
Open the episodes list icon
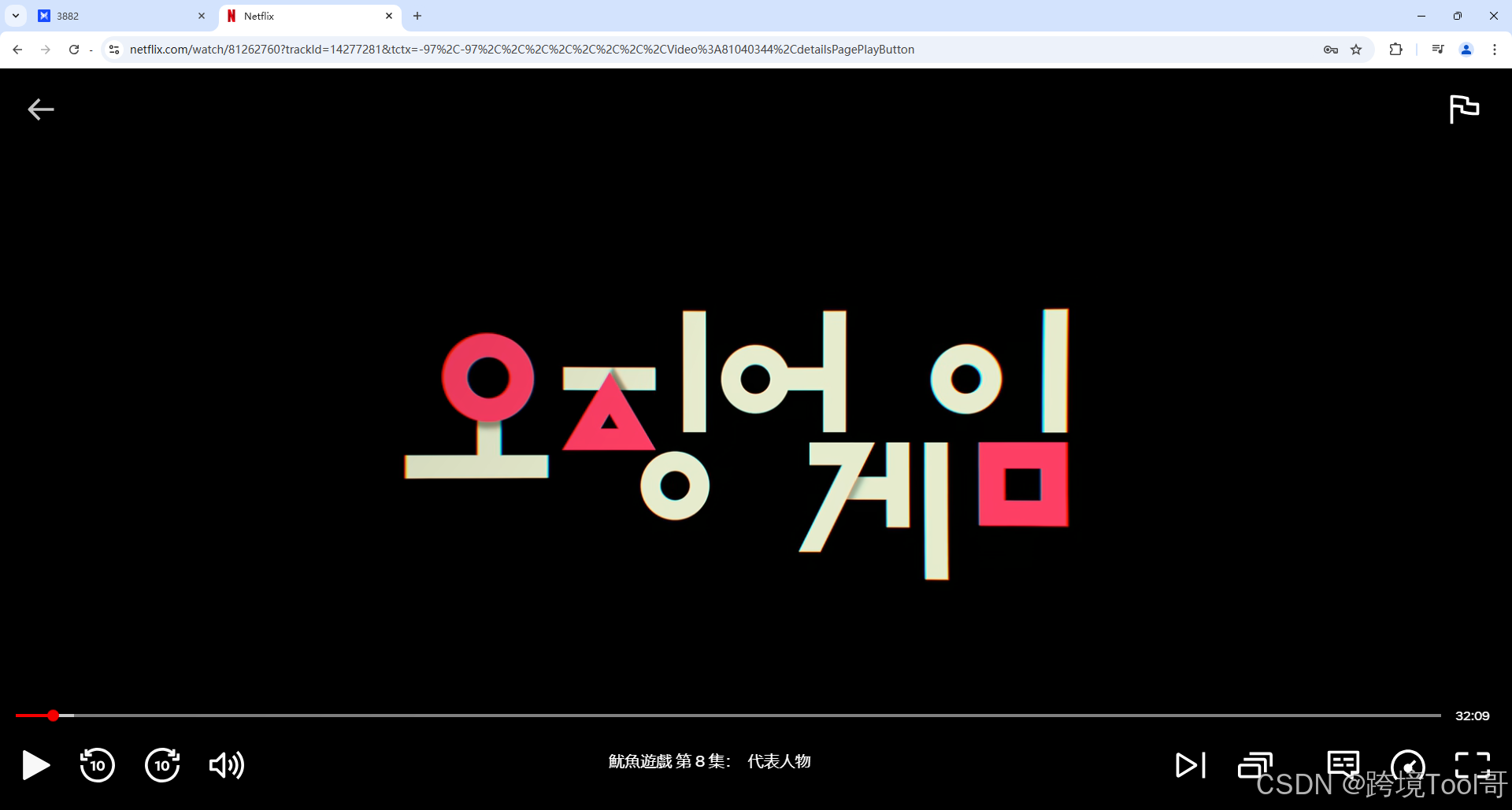(1255, 765)
